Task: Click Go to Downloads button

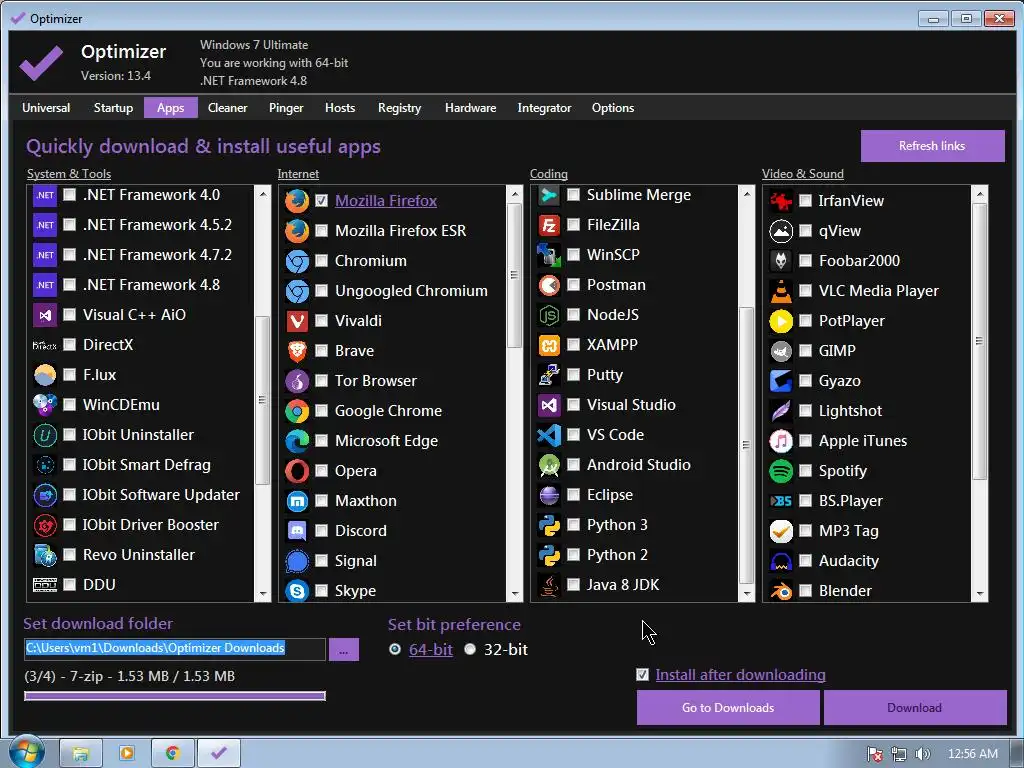Action: click(728, 708)
